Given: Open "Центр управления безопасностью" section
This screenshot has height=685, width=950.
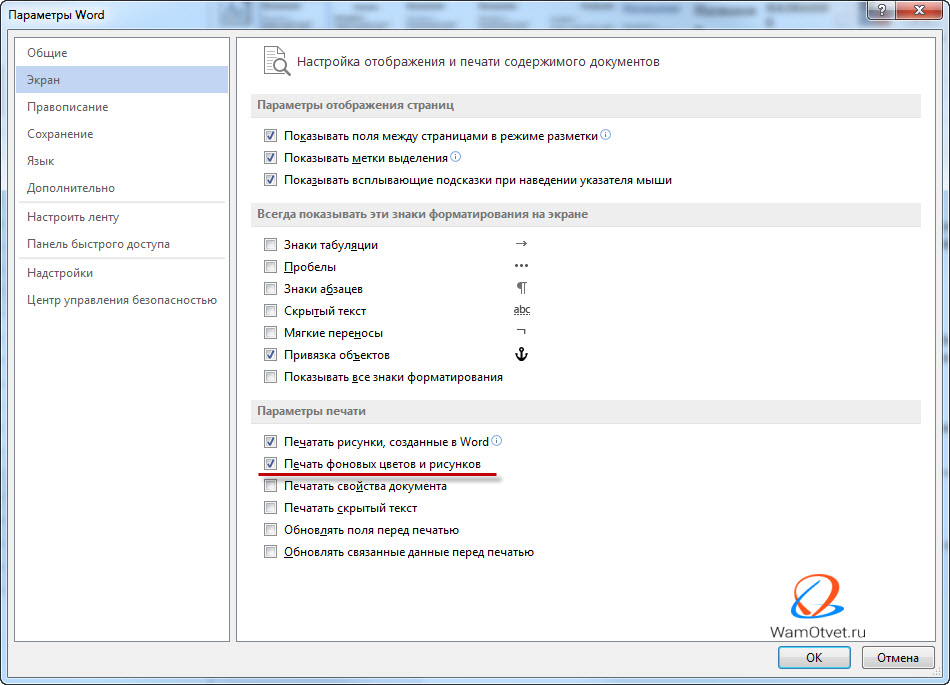Looking at the screenshot, I should pos(121,300).
